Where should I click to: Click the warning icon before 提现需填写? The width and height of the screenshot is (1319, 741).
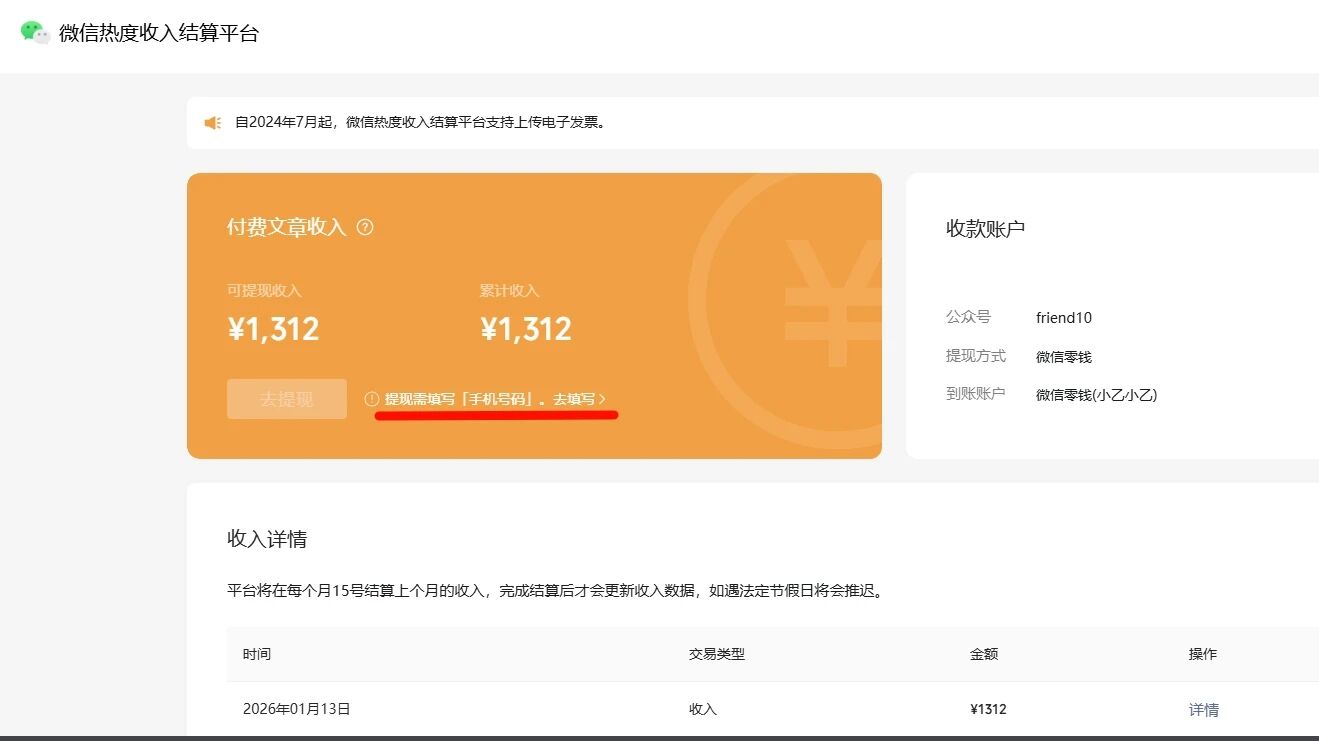pyautogui.click(x=372, y=399)
